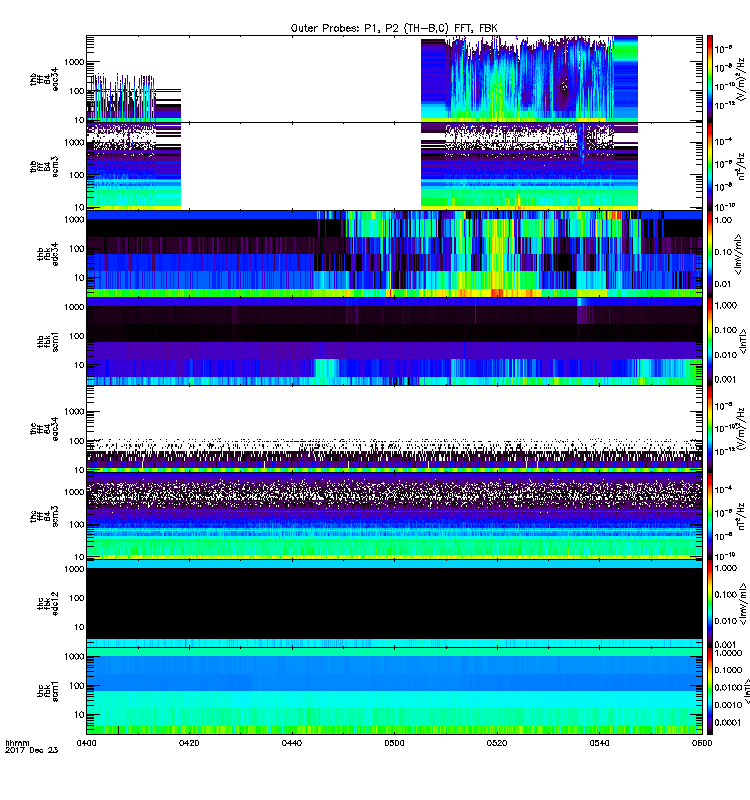Select the 'thb fbk edc34' panel label

tap(48, 254)
